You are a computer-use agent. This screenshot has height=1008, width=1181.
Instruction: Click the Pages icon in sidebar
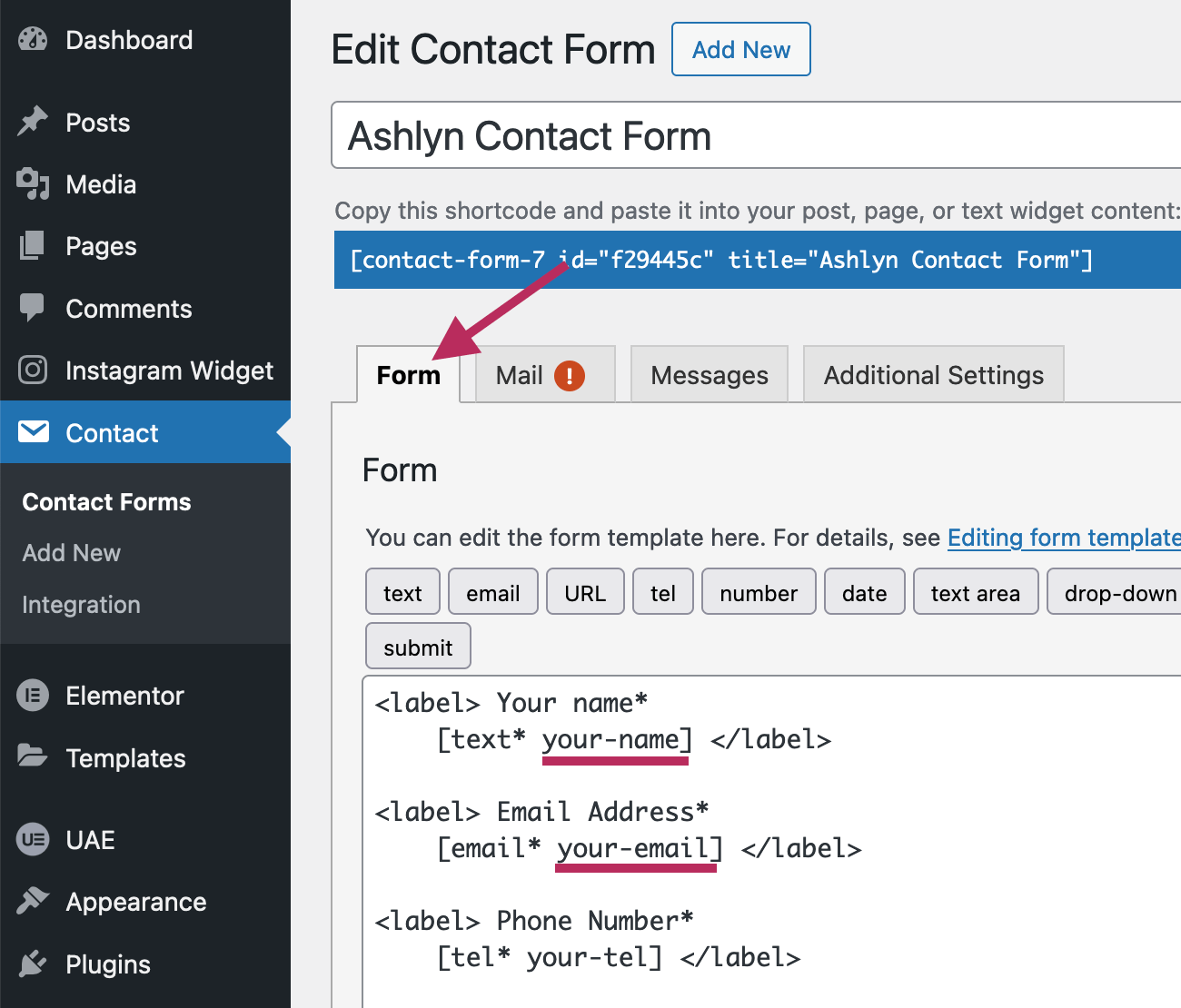coord(33,245)
